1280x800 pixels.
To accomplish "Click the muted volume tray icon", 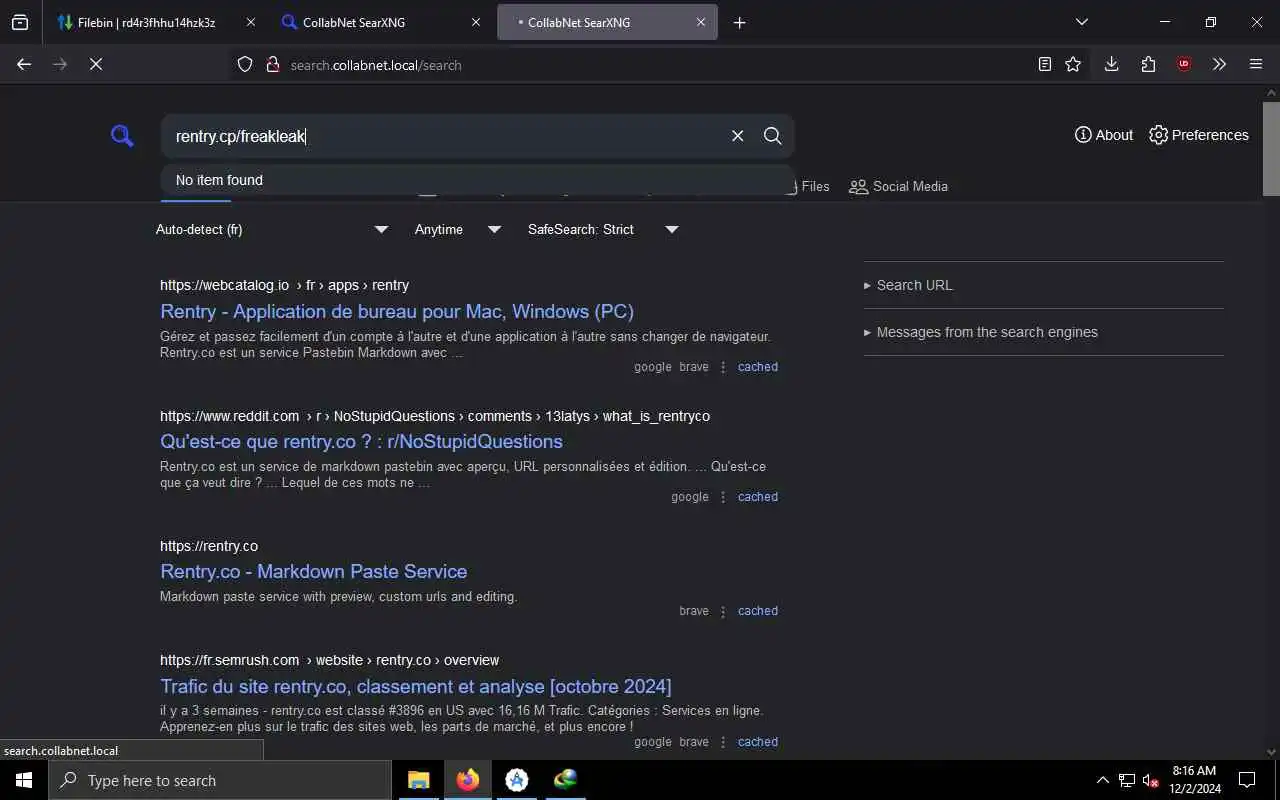I will tap(1150, 780).
